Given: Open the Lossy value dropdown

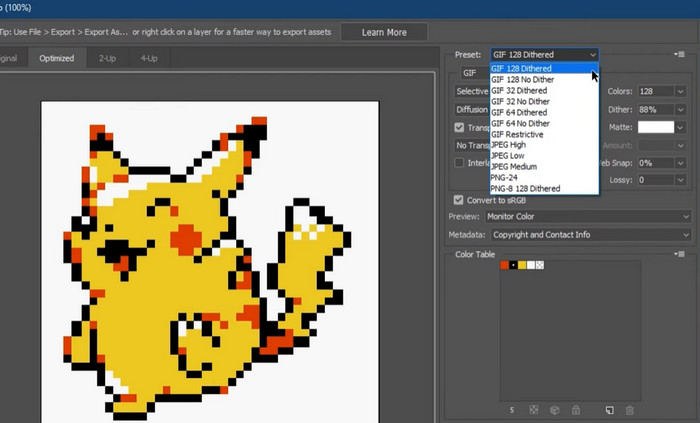Looking at the screenshot, I should (680, 180).
